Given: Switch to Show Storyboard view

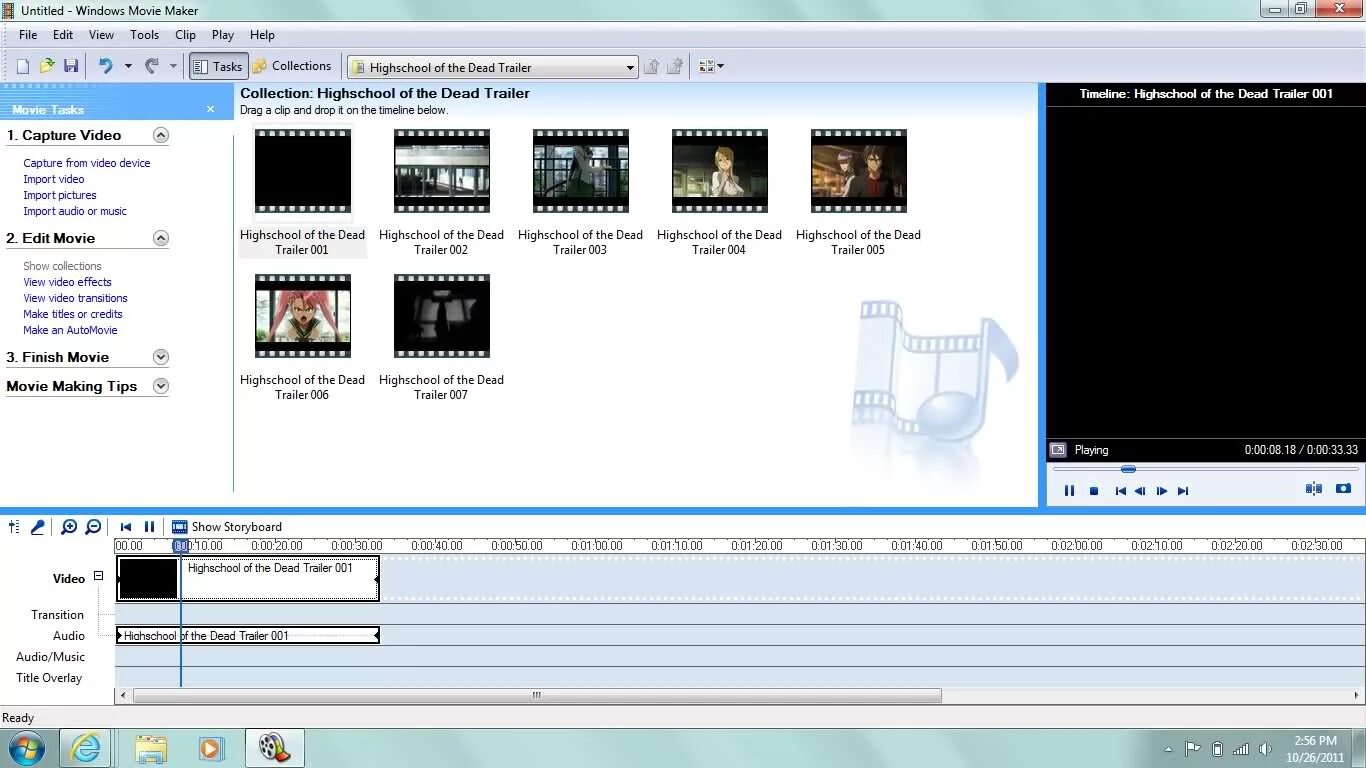Looking at the screenshot, I should click(x=227, y=527).
